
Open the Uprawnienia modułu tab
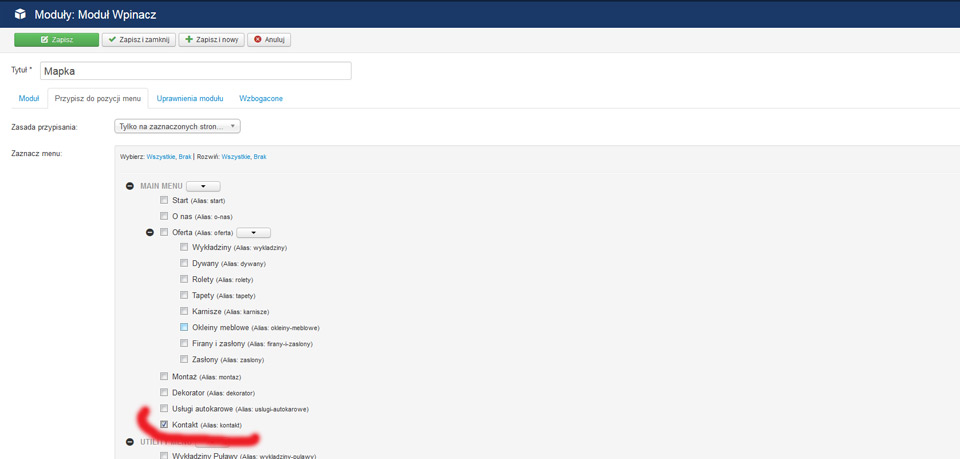[x=190, y=99]
